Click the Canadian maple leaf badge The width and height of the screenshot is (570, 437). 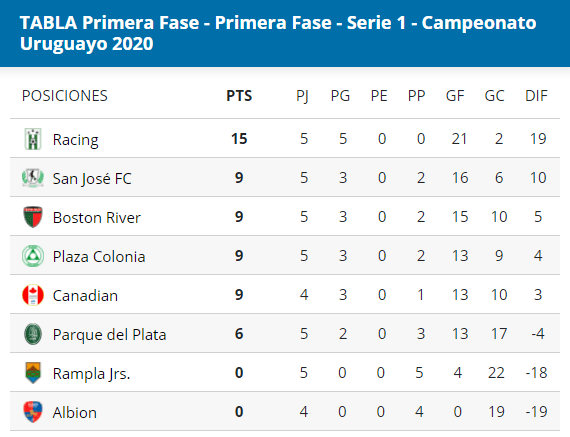pyautogui.click(x=33, y=295)
